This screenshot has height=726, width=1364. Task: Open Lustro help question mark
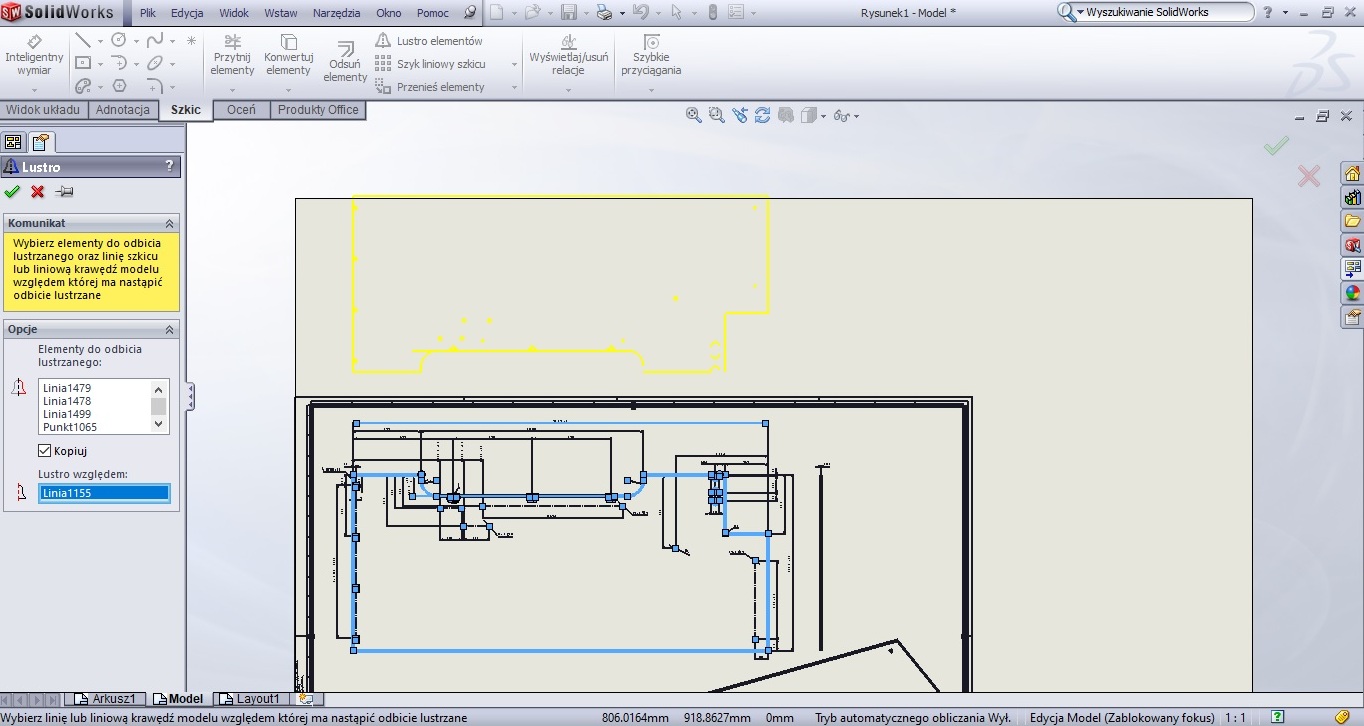169,166
